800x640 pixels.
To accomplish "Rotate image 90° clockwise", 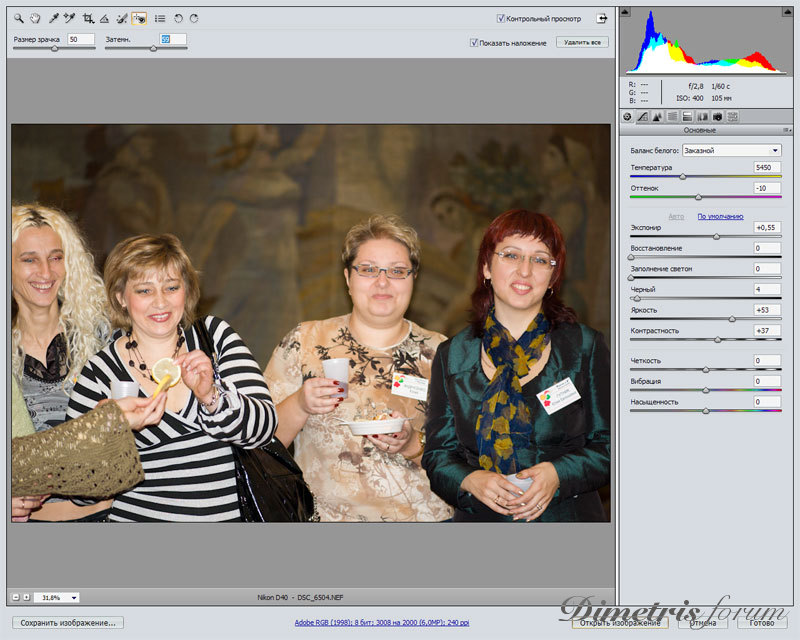I will coord(194,18).
